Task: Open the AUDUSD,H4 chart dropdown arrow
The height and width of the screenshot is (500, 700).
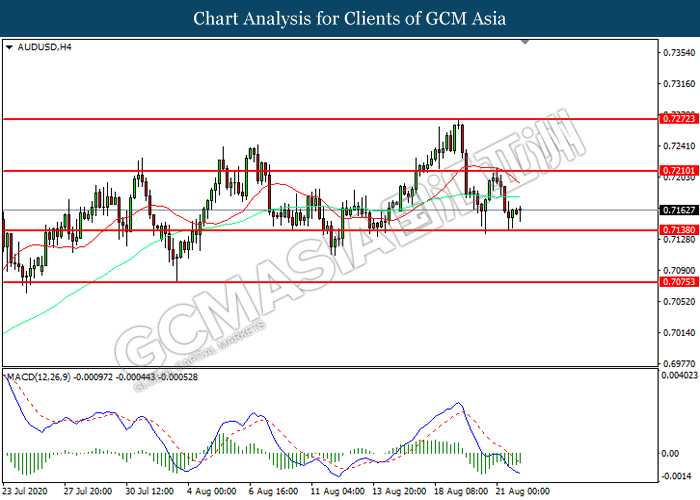Action: click(9, 47)
